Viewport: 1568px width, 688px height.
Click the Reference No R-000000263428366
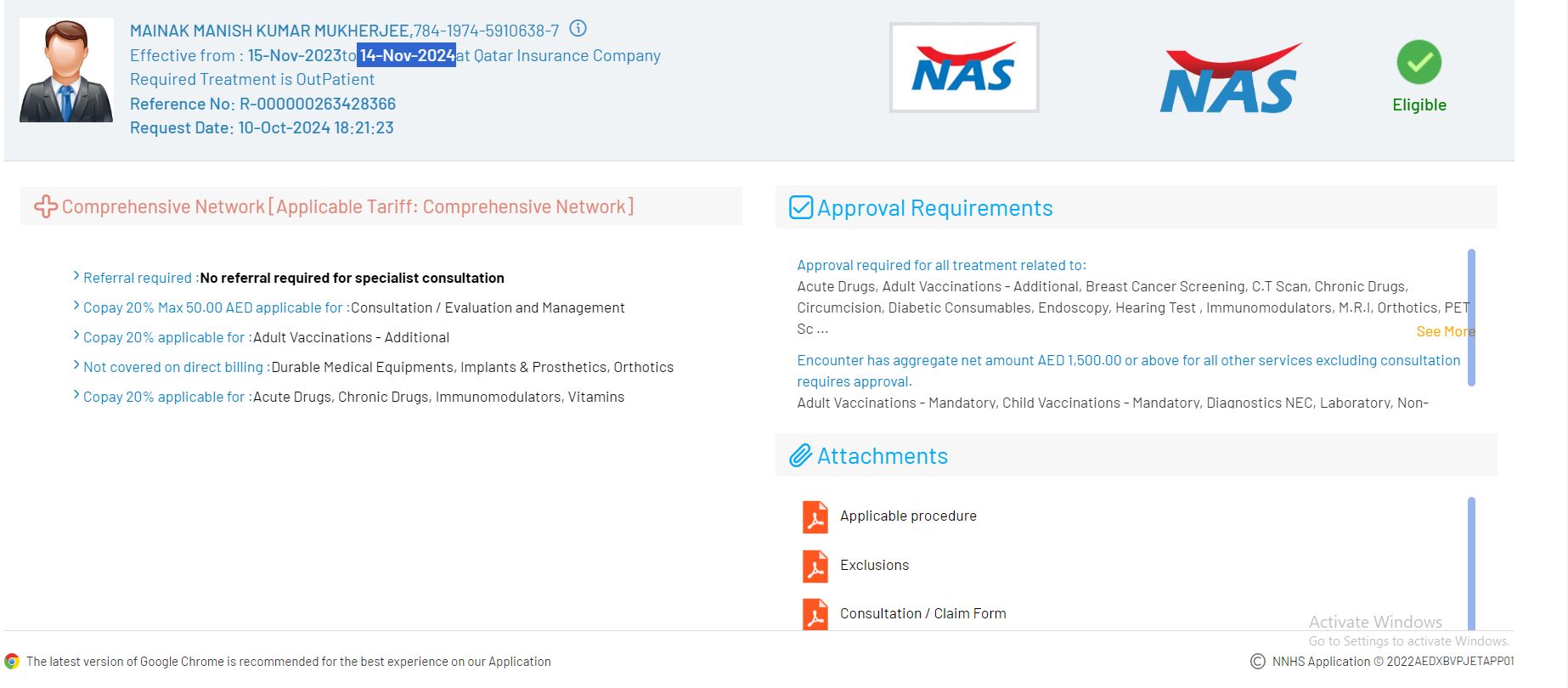(x=262, y=104)
